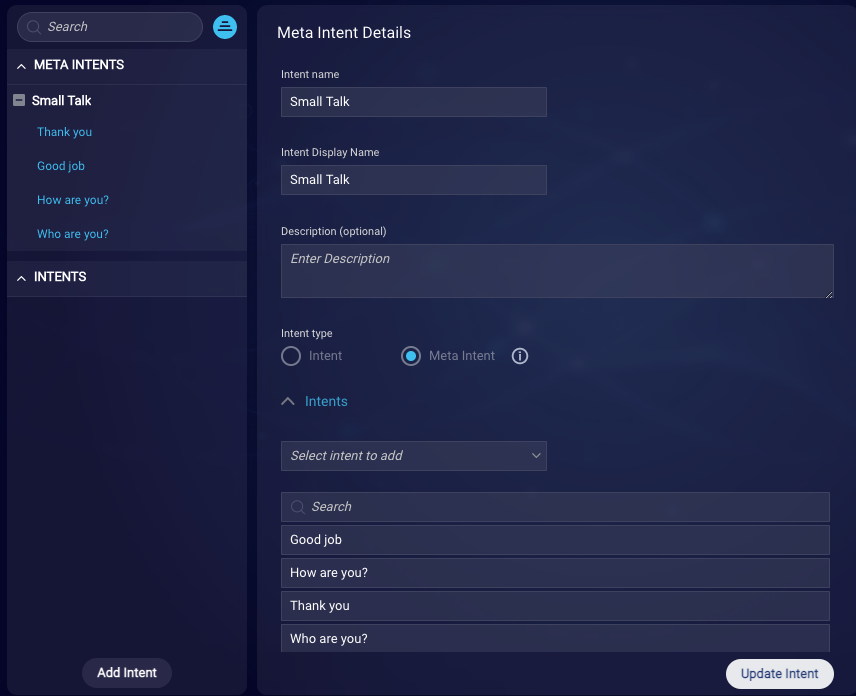Select the Thank you row in intents list
Viewport: 856px width, 696px height.
pos(555,606)
